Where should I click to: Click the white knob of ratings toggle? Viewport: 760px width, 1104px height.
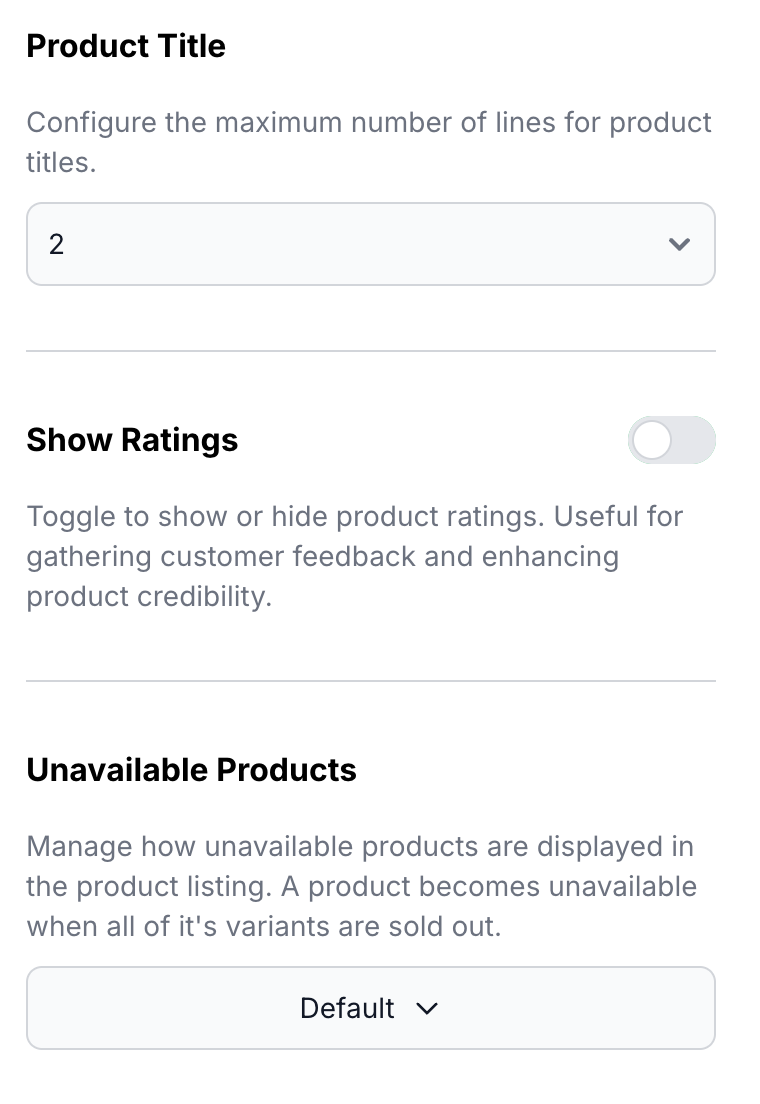[x=652, y=440]
